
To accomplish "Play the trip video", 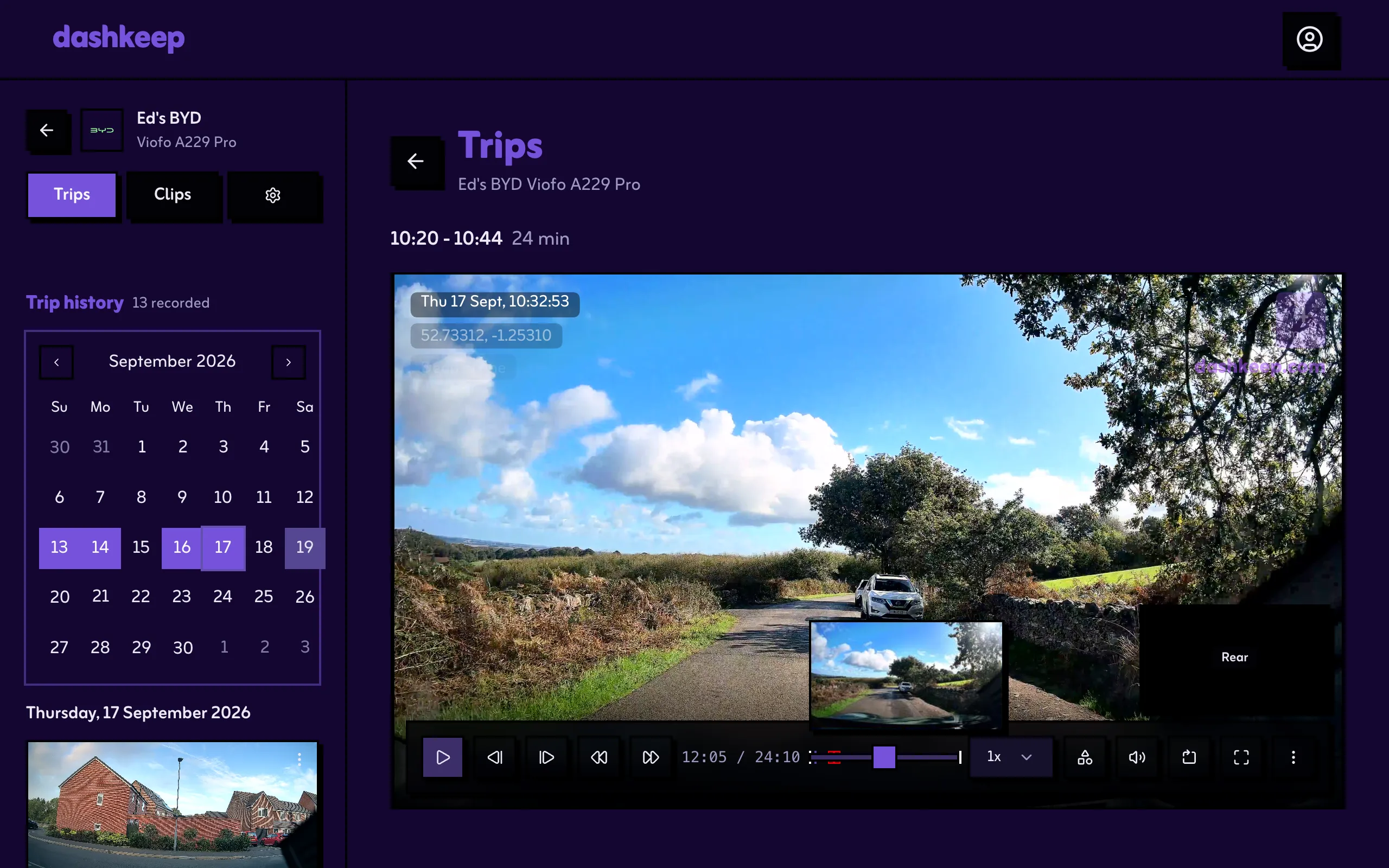I will tap(443, 757).
